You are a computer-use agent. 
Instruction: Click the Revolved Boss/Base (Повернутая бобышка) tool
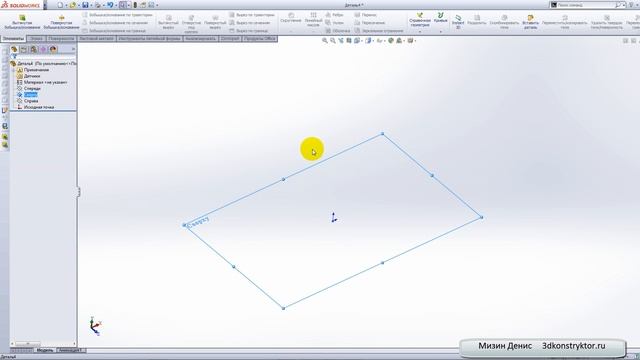61,22
